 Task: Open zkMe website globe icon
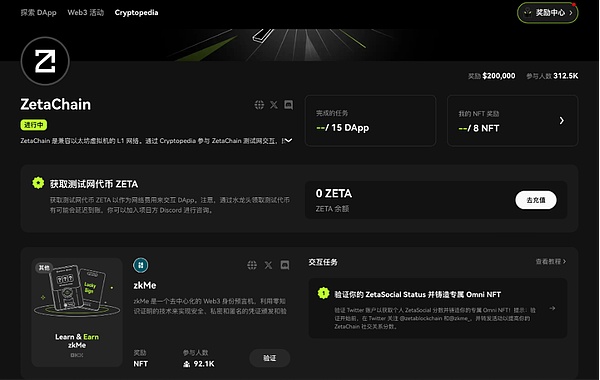[252, 265]
